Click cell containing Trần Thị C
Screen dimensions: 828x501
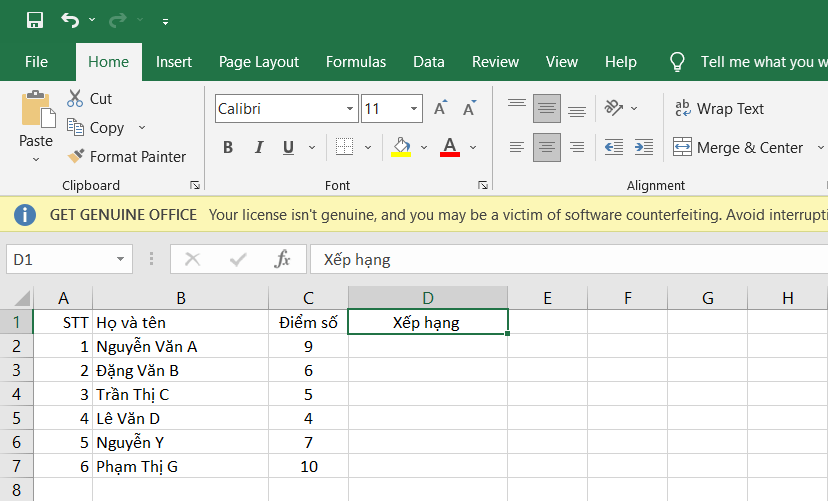click(181, 394)
